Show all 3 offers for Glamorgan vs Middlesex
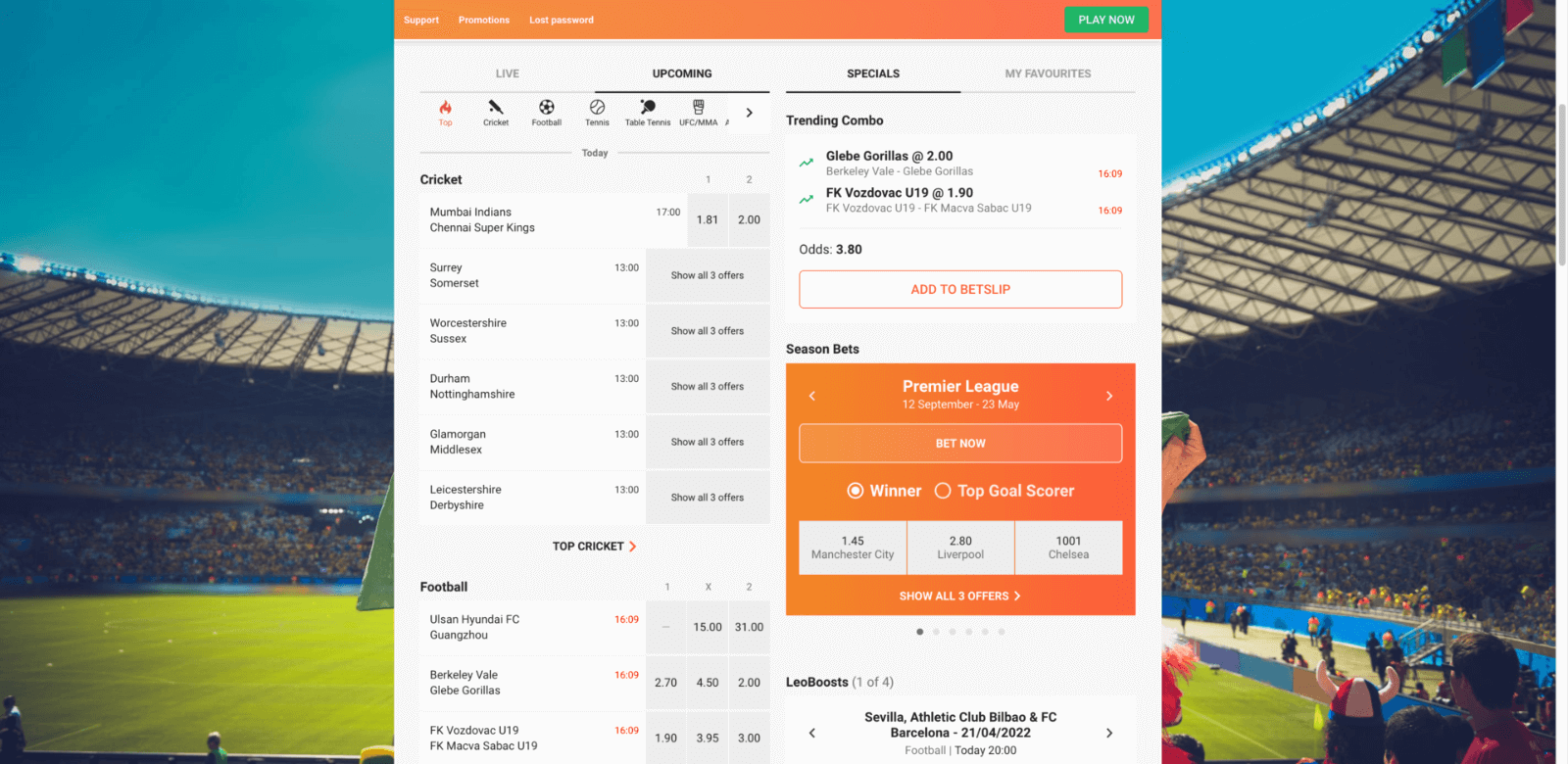The height and width of the screenshot is (764, 1568). (x=708, y=442)
